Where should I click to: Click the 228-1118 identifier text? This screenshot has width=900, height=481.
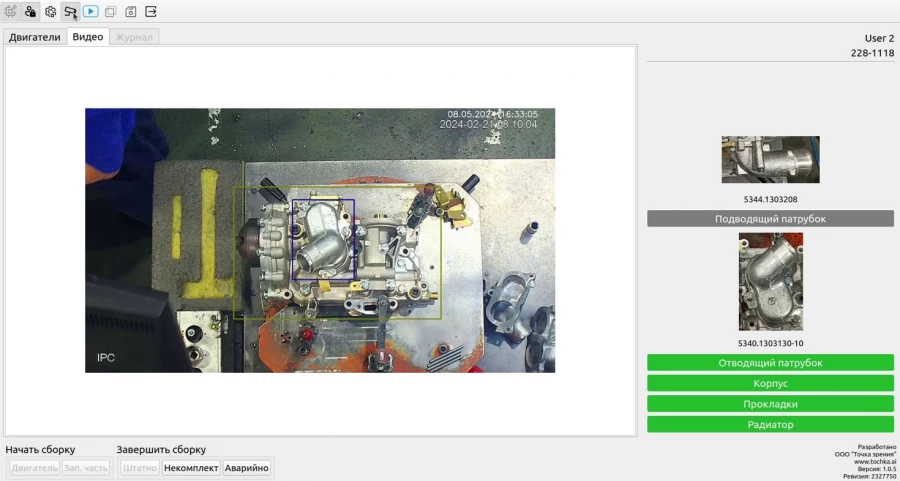coord(872,53)
